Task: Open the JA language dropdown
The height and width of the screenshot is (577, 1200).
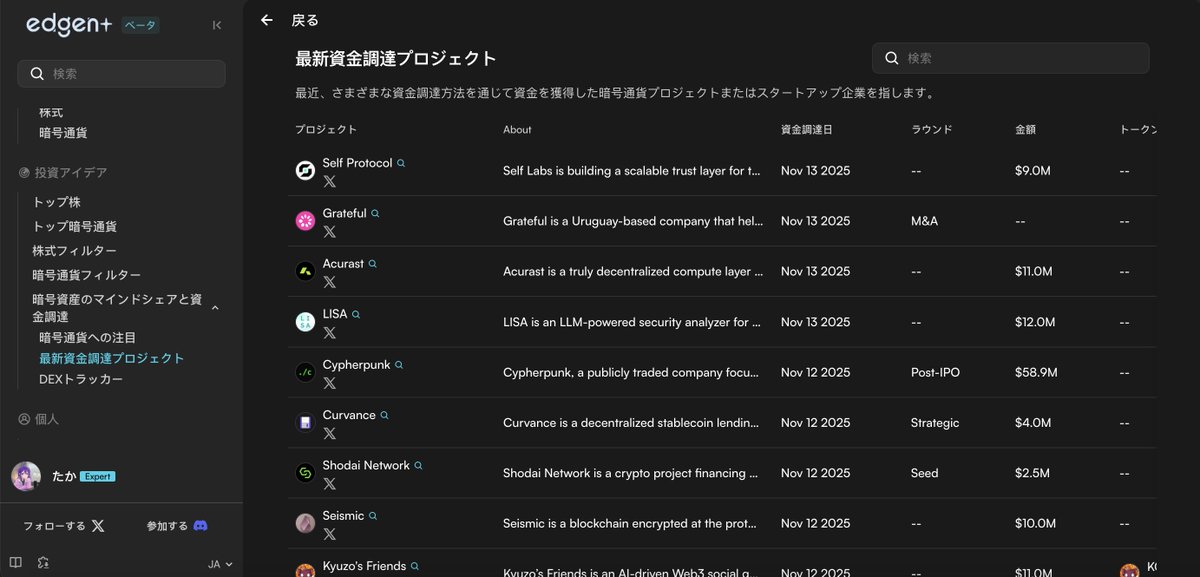Action: [220, 564]
